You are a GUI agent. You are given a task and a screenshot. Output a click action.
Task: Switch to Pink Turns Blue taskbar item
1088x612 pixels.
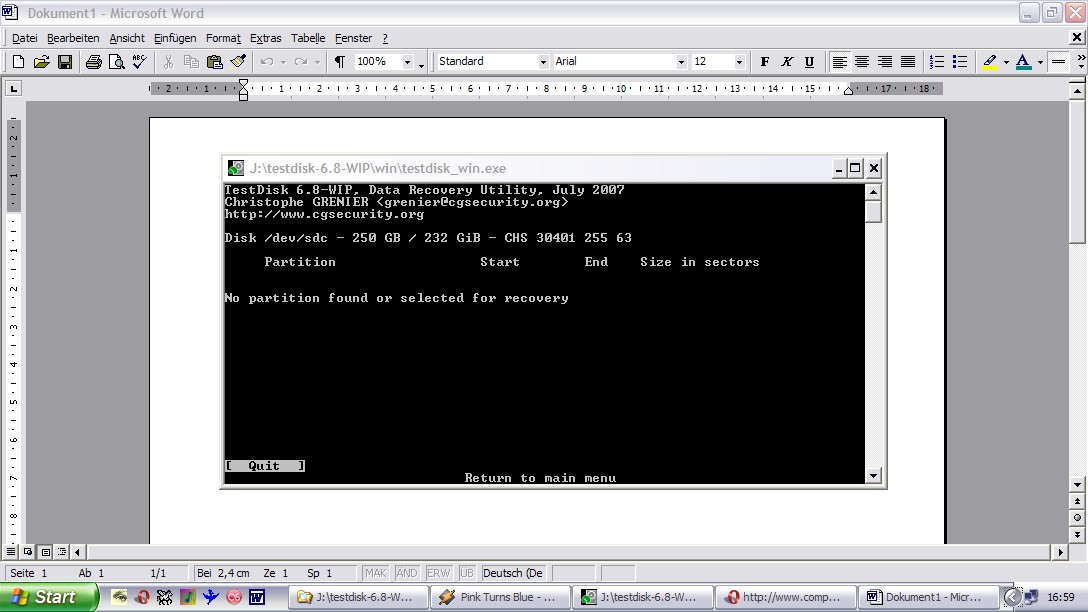(500, 597)
